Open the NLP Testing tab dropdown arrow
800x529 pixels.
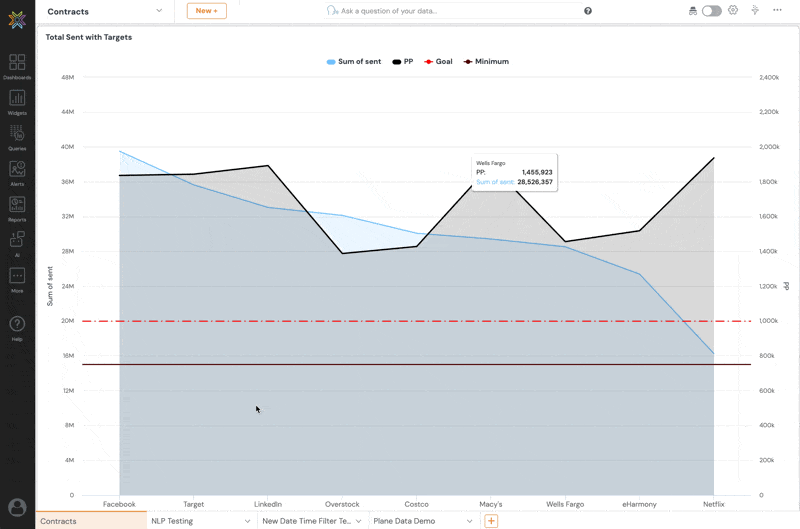point(247,521)
